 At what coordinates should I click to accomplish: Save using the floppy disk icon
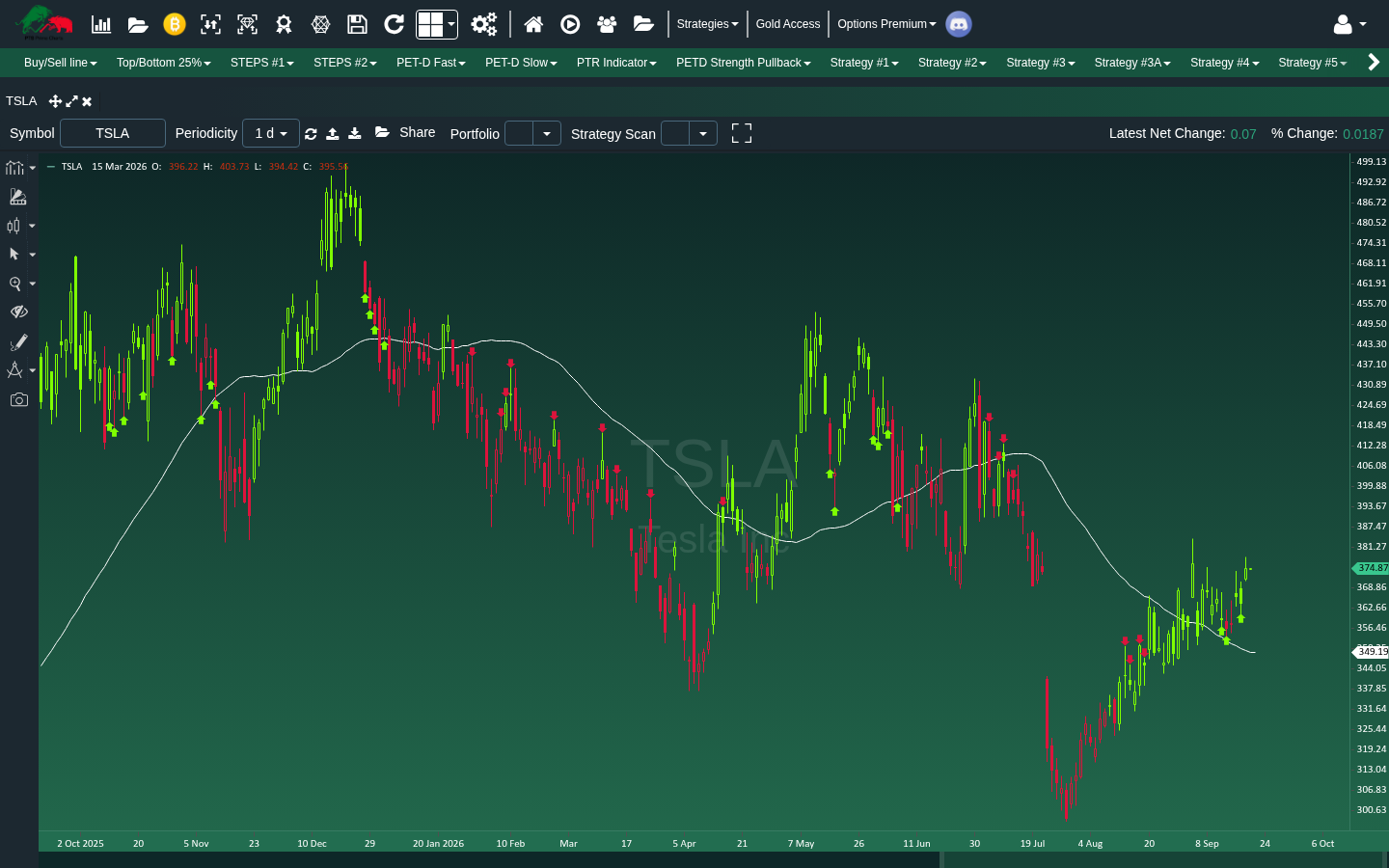point(357,24)
